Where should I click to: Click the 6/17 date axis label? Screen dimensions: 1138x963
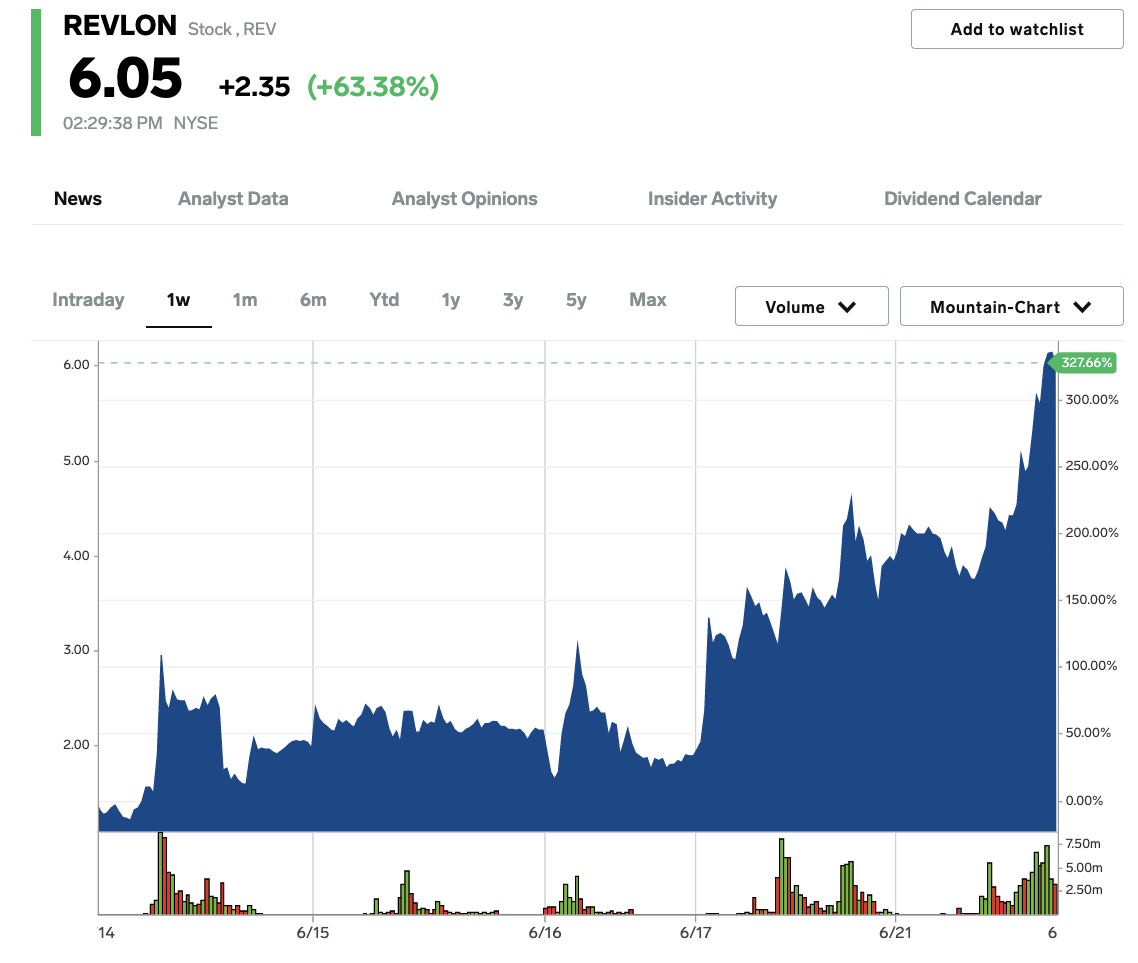(695, 933)
